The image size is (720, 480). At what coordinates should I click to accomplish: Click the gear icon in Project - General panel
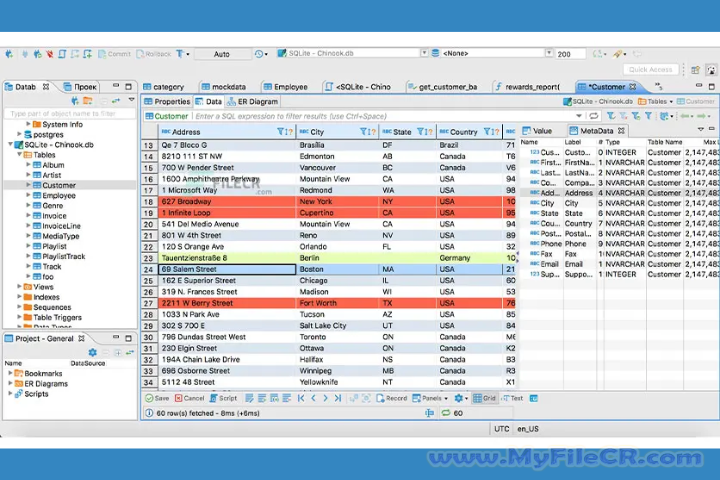click(93, 352)
